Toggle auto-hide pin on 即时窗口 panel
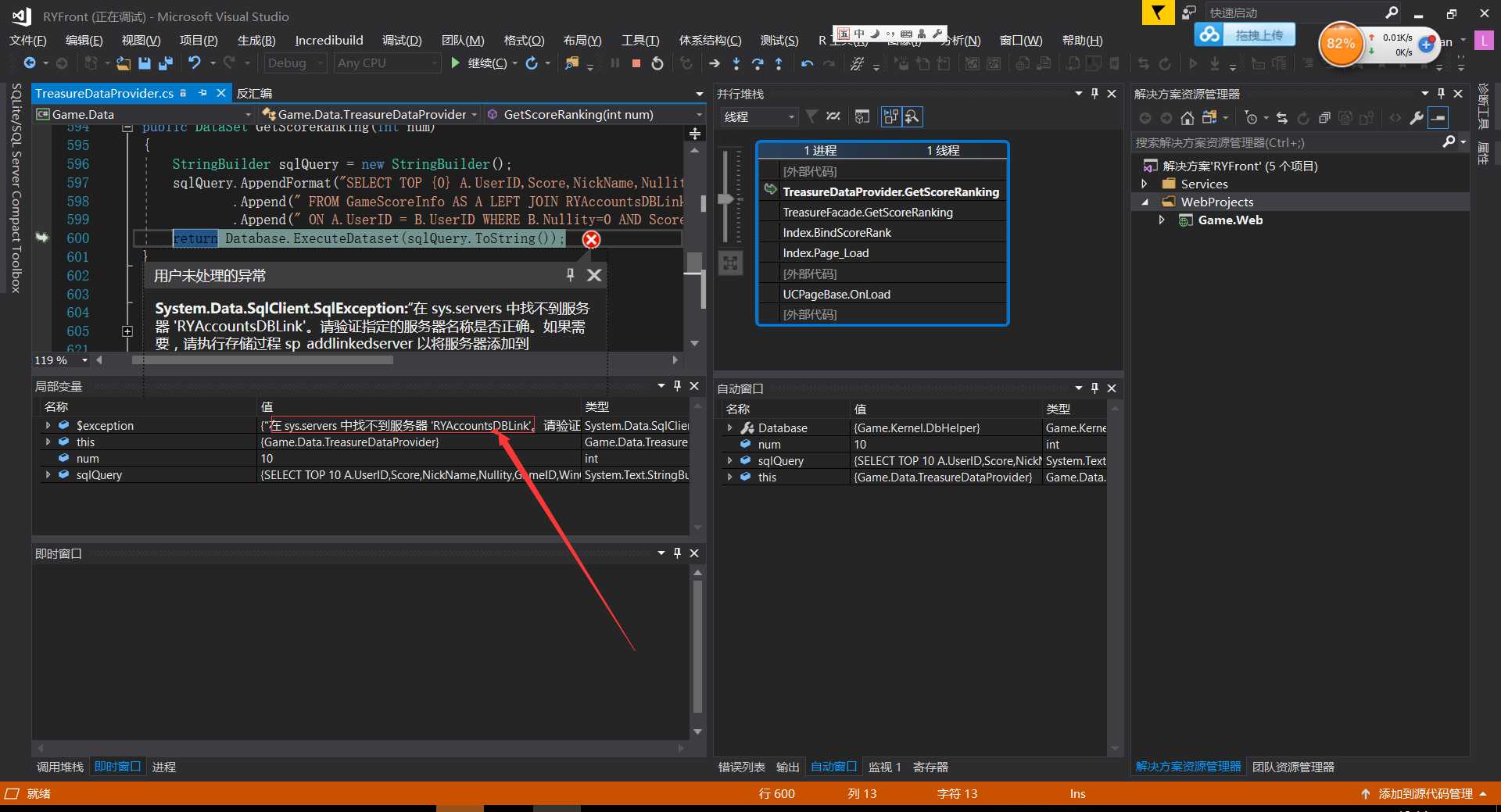This screenshot has width=1501, height=812. point(677,553)
